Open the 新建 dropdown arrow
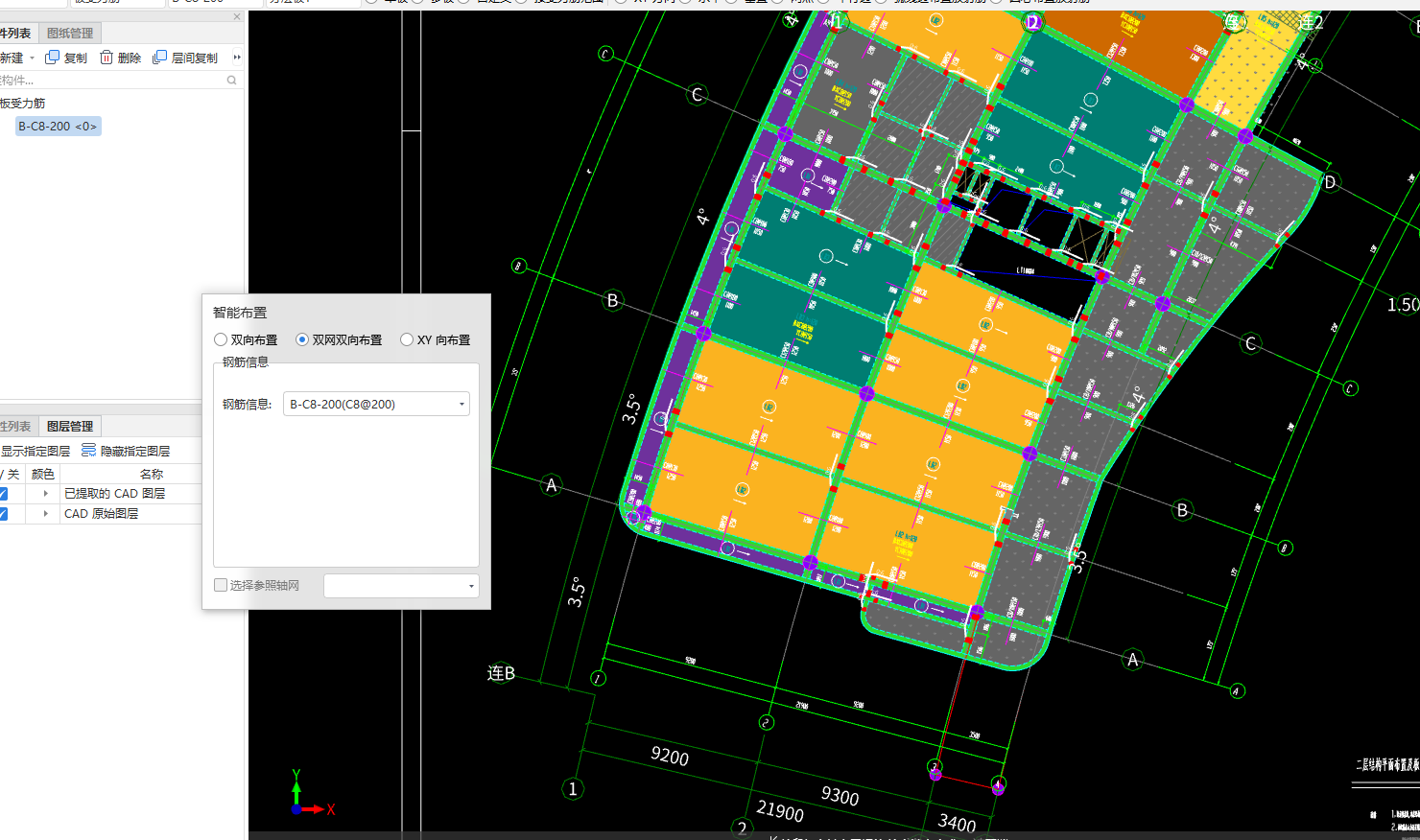1420x840 pixels. pos(32,58)
